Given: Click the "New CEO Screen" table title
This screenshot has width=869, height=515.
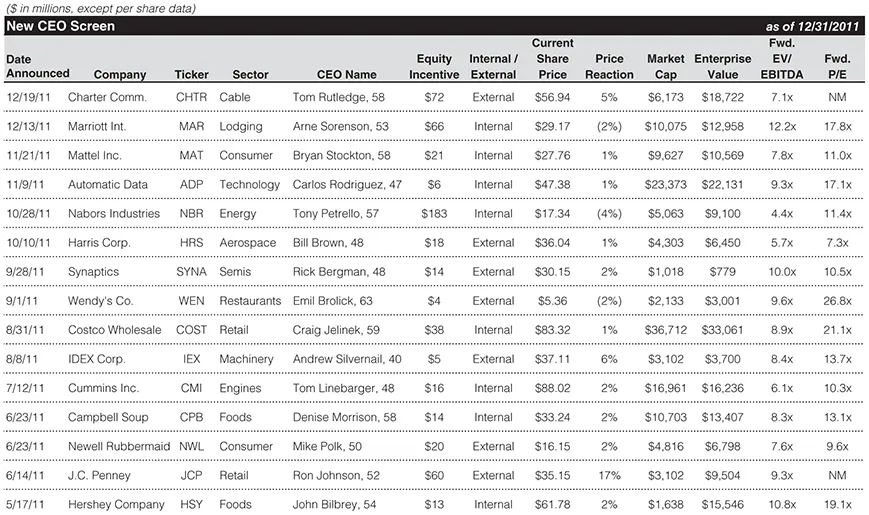Looking at the screenshot, I should click(61, 26).
